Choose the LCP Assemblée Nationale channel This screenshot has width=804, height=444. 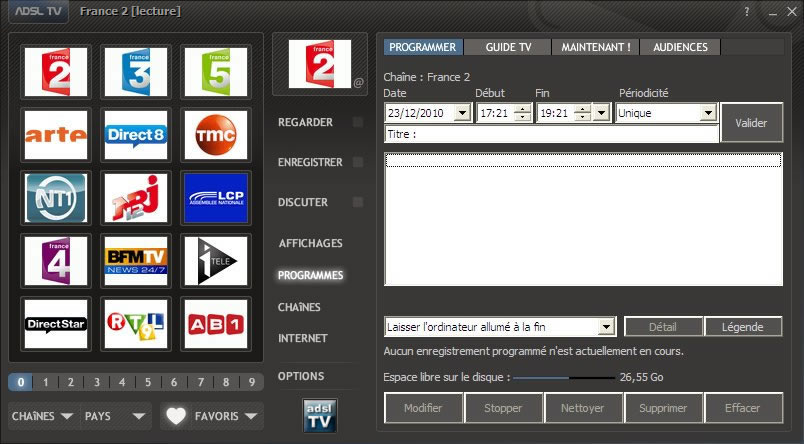216,198
